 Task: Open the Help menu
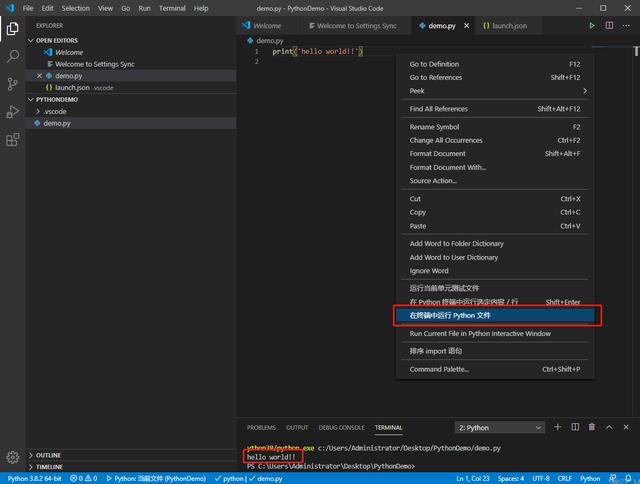click(x=201, y=8)
